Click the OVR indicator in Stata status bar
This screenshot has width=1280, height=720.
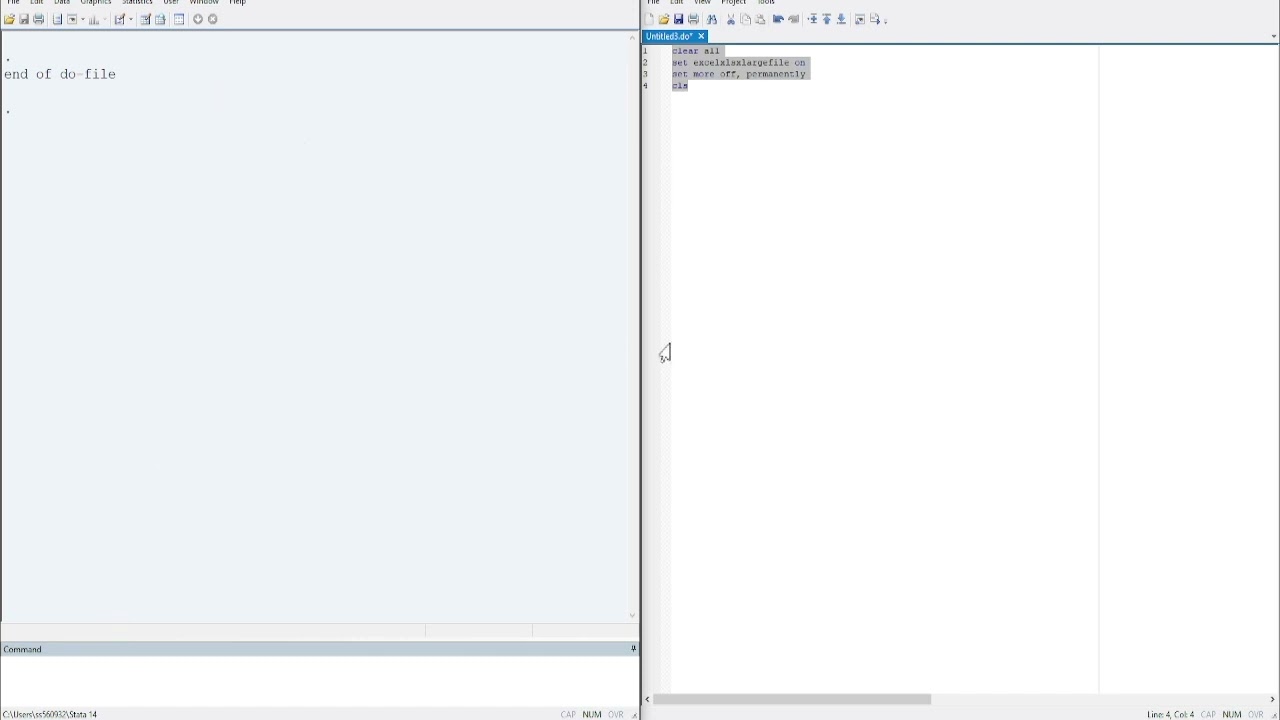pyautogui.click(x=615, y=714)
